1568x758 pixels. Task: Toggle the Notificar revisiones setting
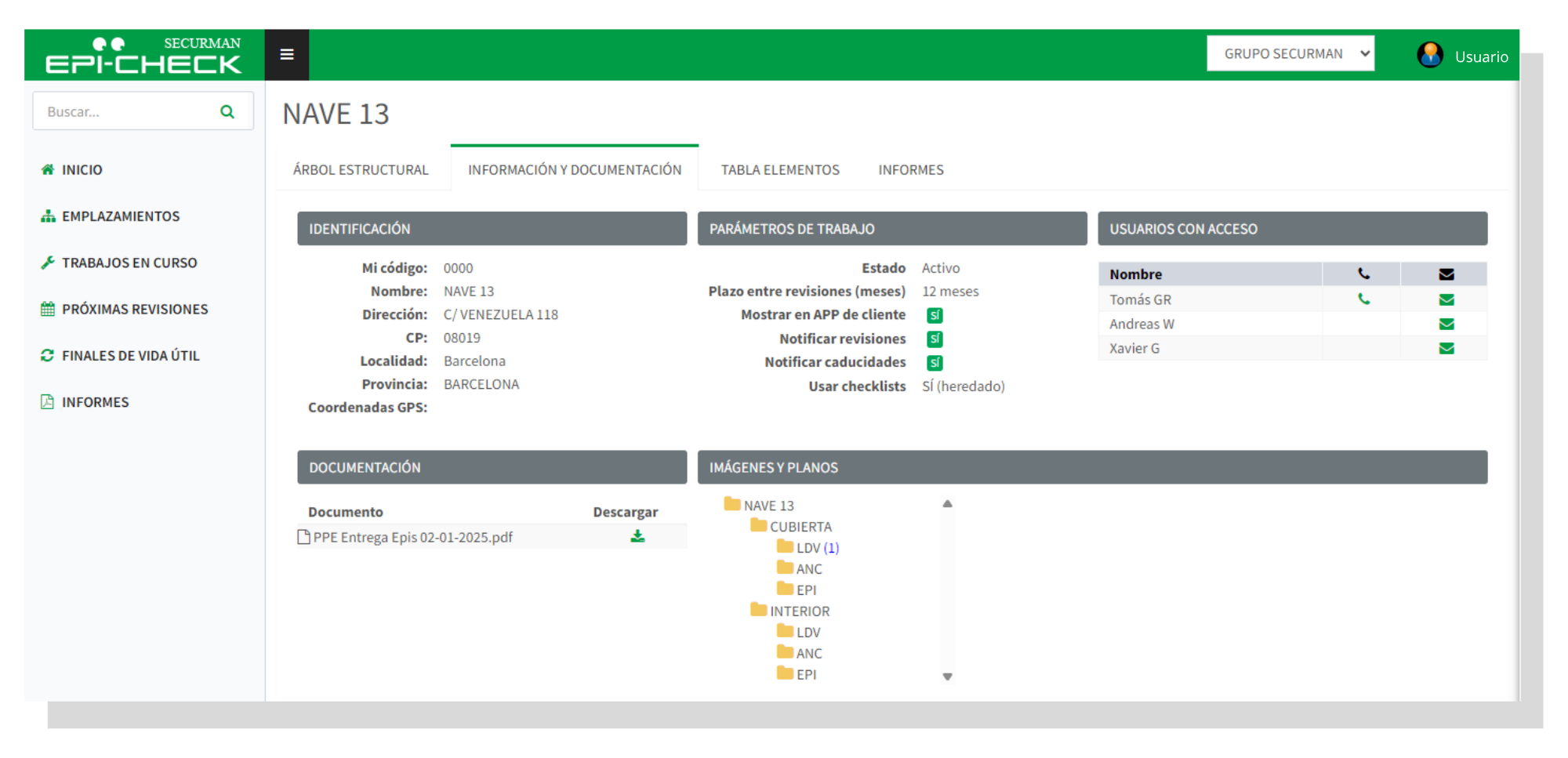935,339
